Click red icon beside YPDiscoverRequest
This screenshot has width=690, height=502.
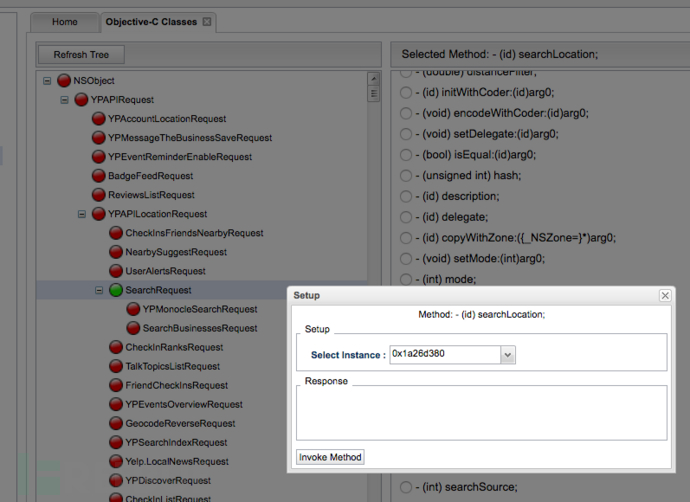click(x=116, y=480)
